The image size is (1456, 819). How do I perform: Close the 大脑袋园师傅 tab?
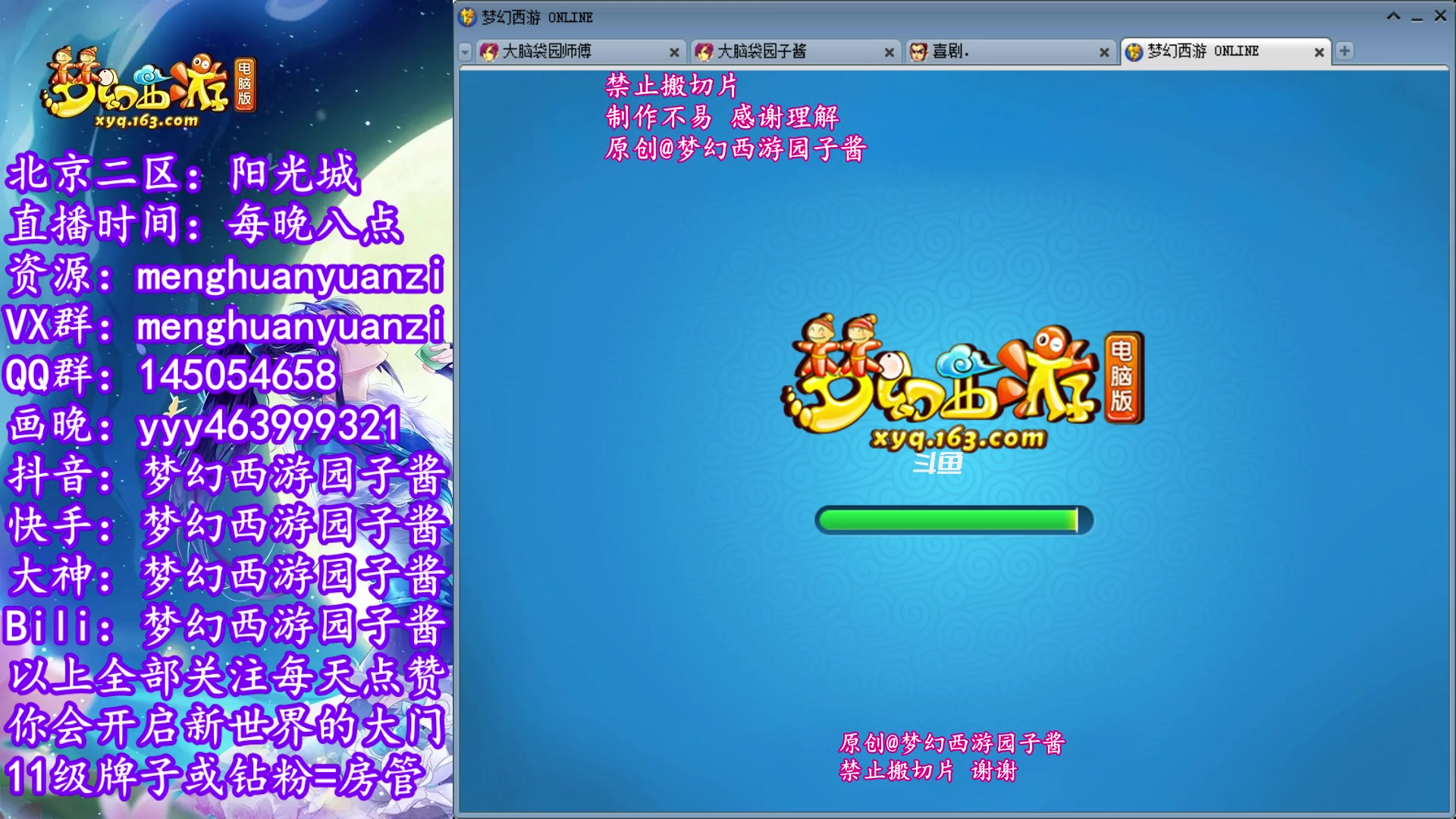[674, 52]
